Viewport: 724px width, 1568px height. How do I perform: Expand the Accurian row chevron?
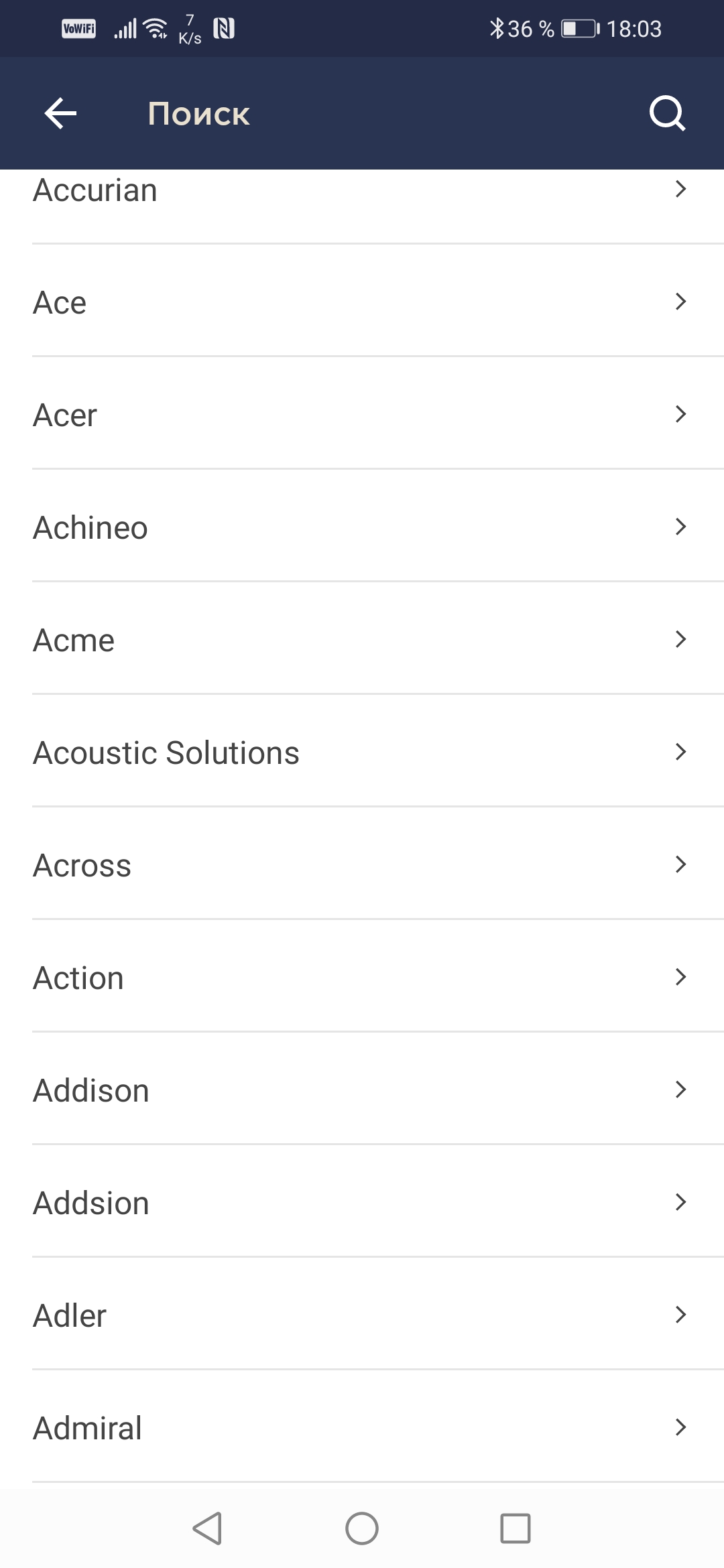click(680, 190)
